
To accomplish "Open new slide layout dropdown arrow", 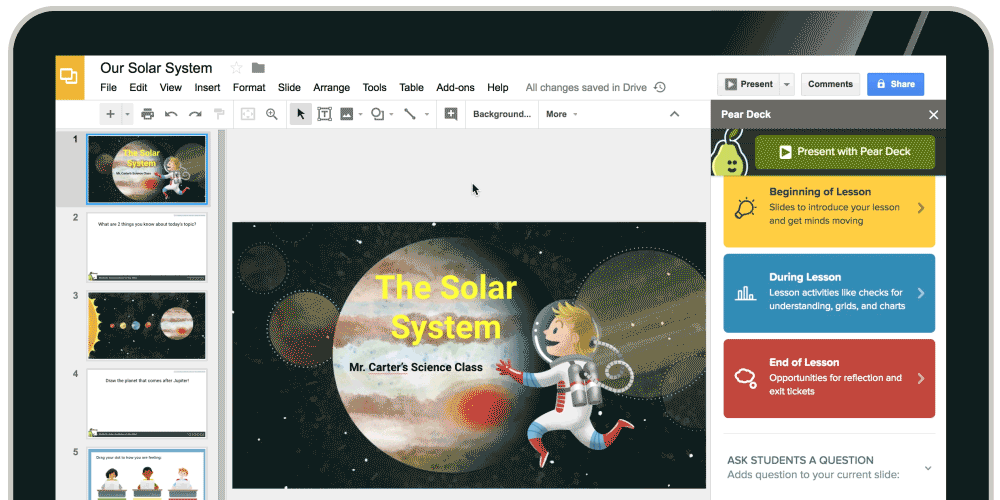I will pos(127,114).
